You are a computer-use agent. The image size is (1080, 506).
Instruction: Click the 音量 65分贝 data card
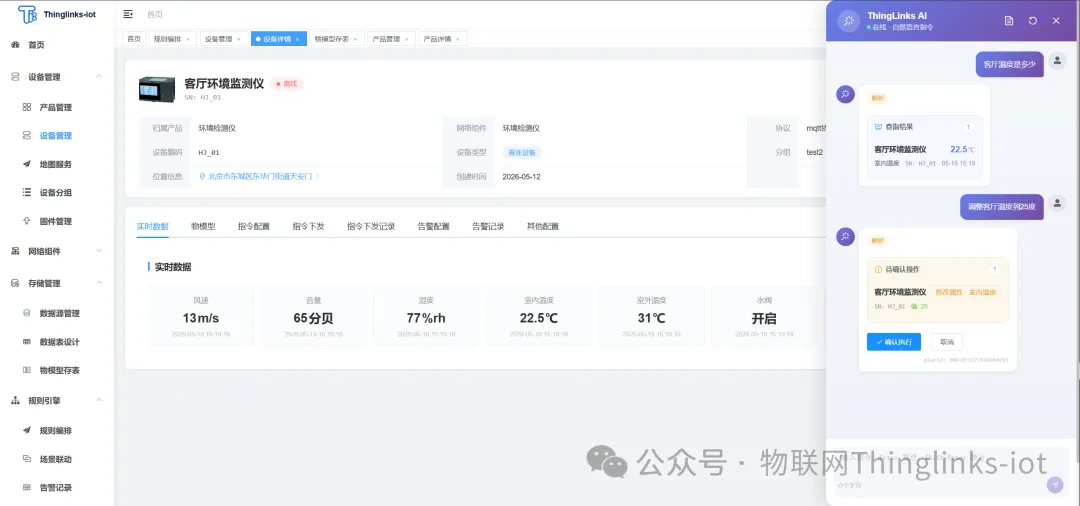coord(313,316)
